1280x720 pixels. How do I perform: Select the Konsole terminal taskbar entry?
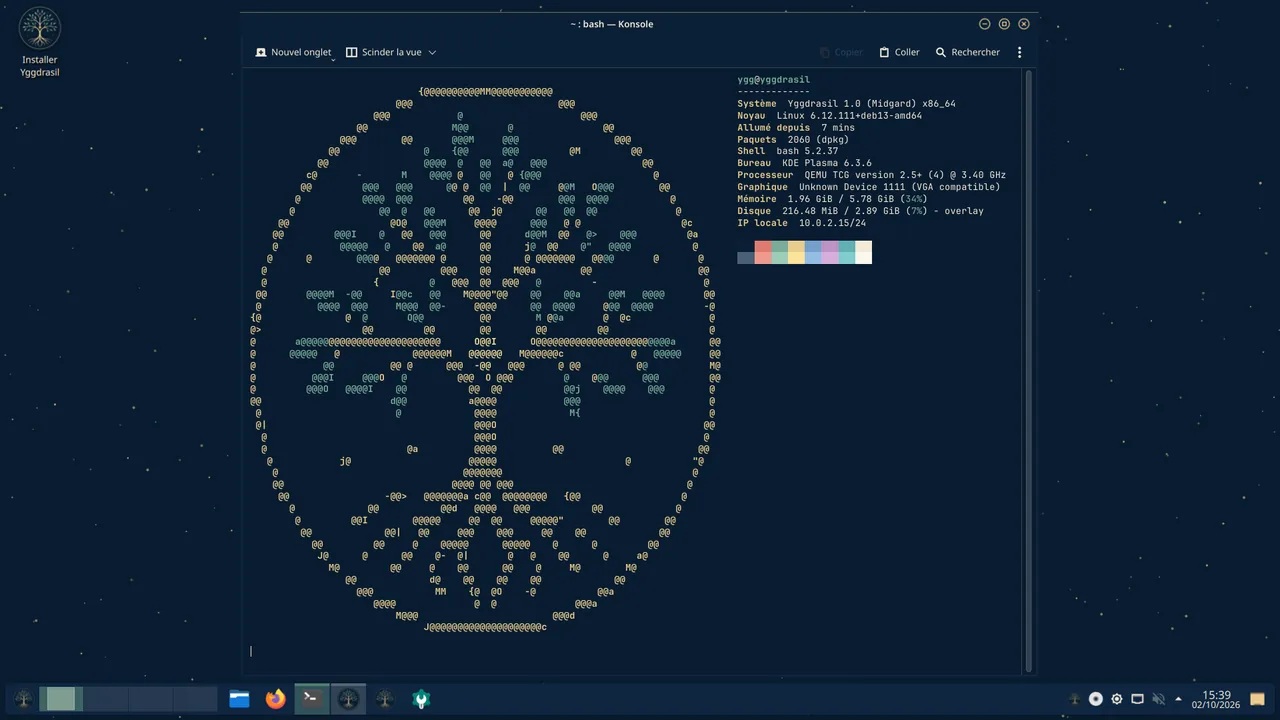[x=312, y=699]
